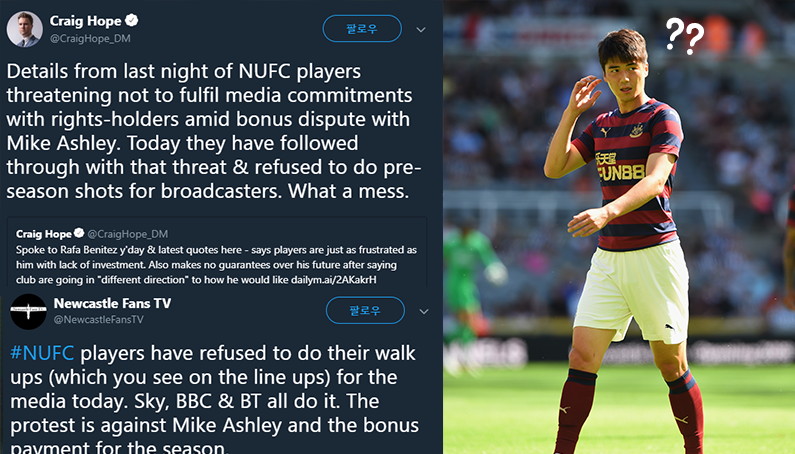The height and width of the screenshot is (454, 795).
Task: Visit the @NewcastleFansTV handle
Action: coord(98,320)
